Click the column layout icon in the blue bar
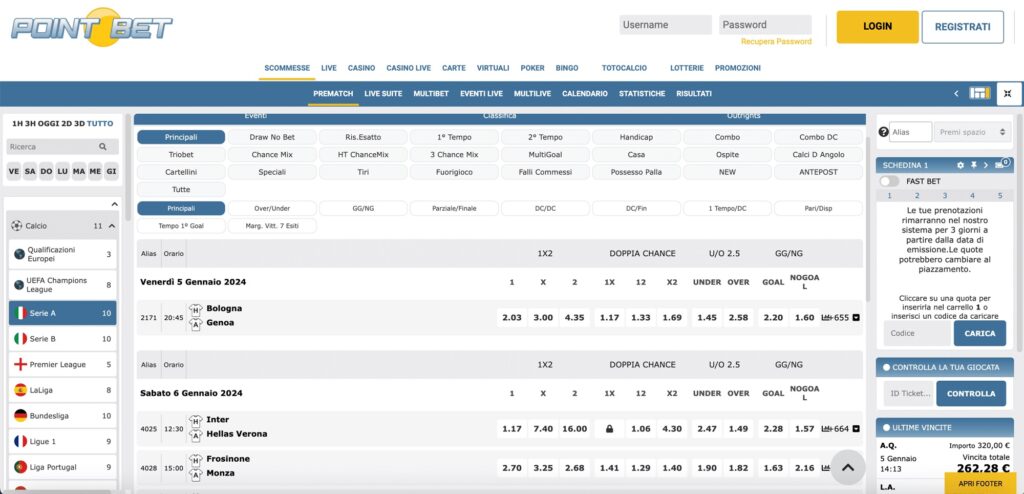The image size is (1024, 494). pyautogui.click(x=979, y=93)
